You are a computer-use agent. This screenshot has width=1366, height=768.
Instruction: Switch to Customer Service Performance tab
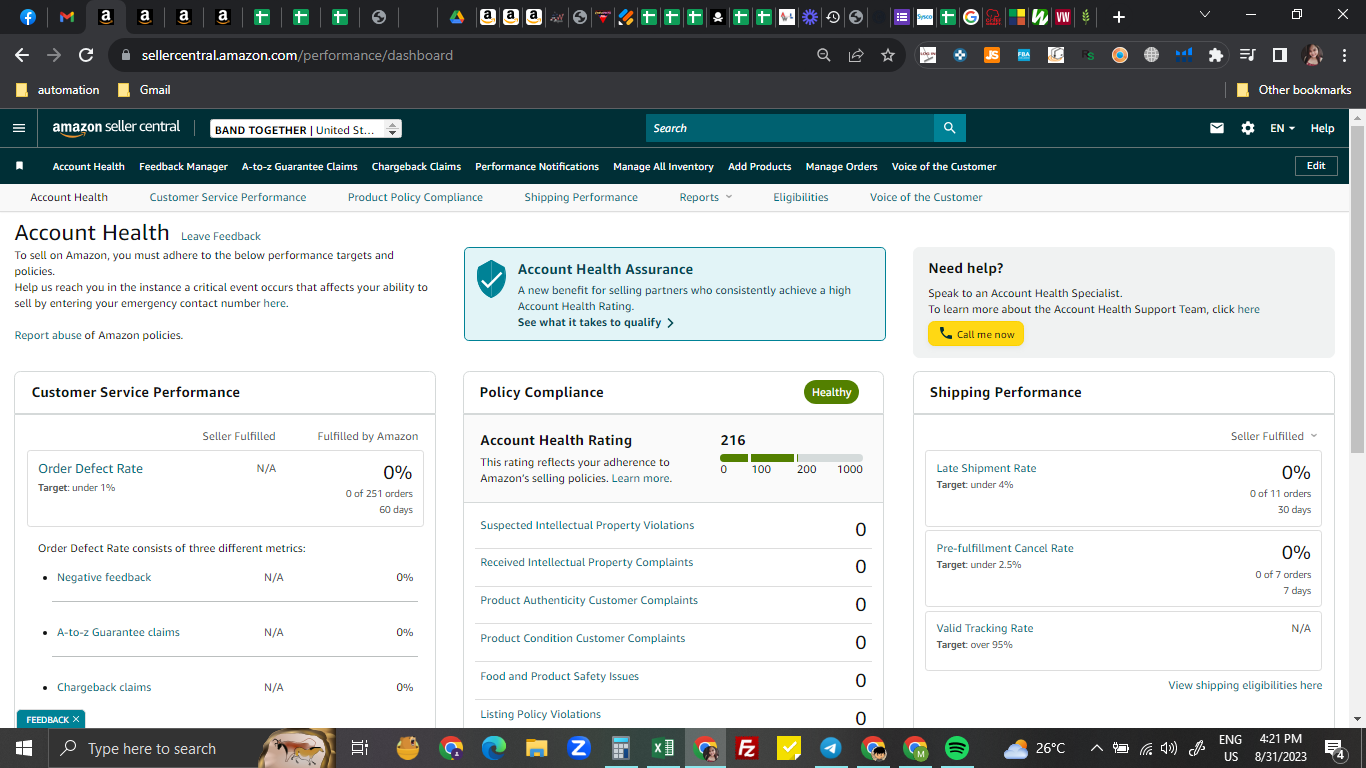click(228, 197)
